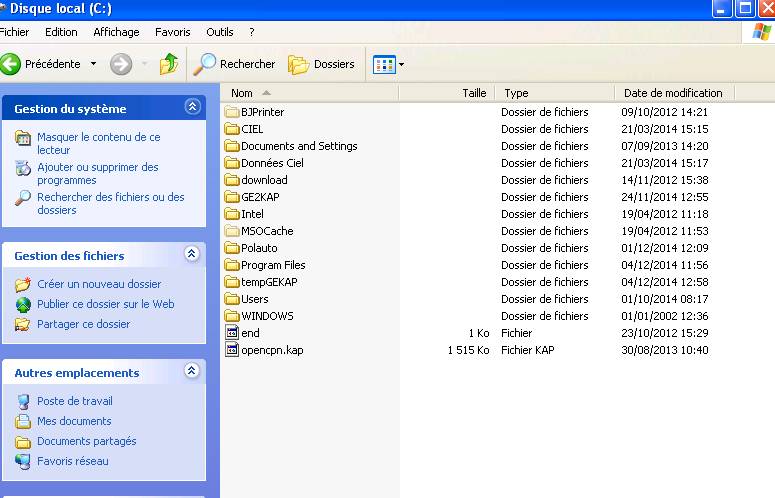Select the date 01/01/2002 12:36
Image resolution: width=775 pixels, height=498 pixels.
coord(665,316)
